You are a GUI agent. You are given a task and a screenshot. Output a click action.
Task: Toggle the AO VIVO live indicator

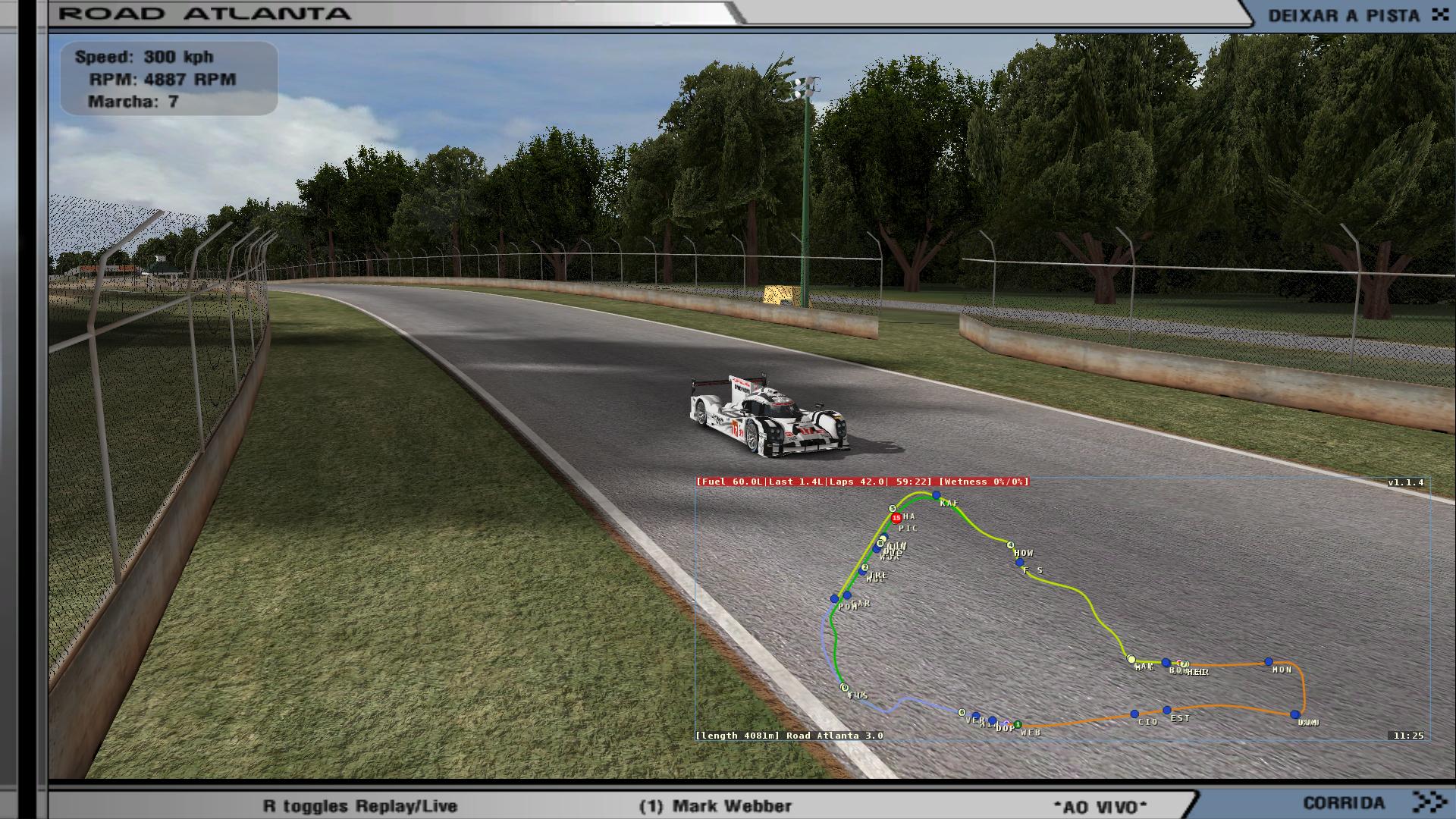click(x=1100, y=807)
